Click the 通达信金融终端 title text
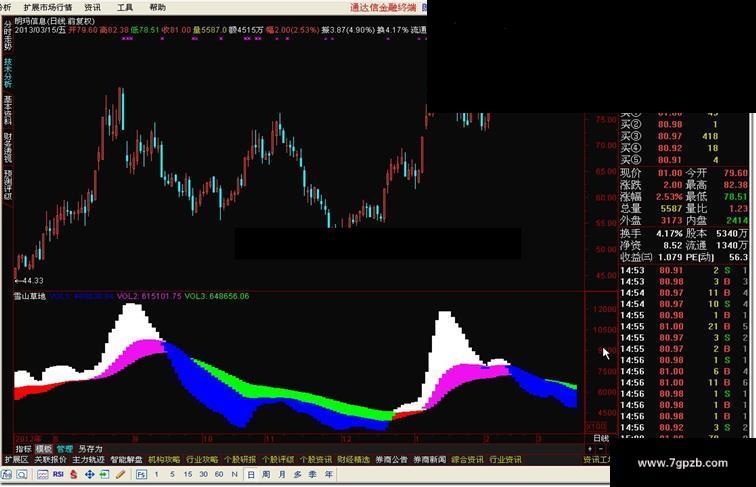The width and height of the screenshot is (756, 487). tap(383, 7)
